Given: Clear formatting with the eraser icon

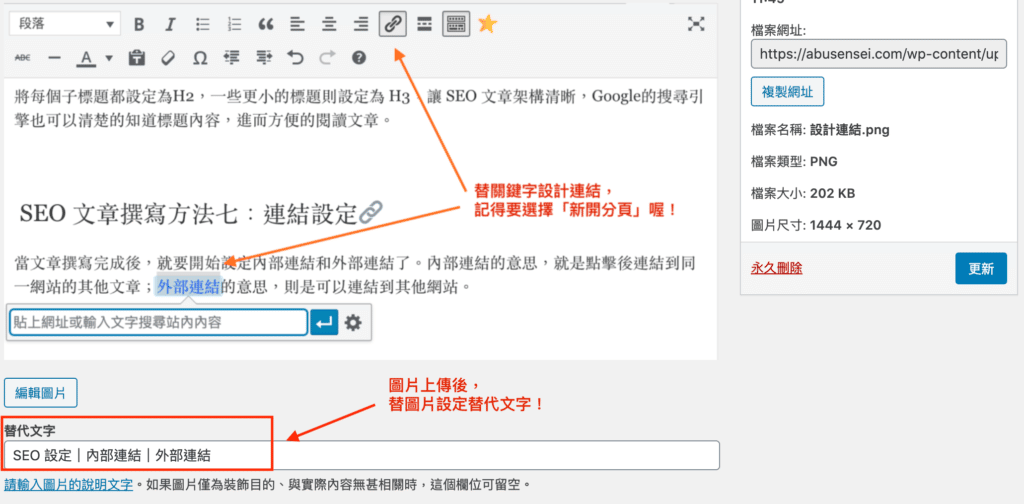Looking at the screenshot, I should pos(168,58).
